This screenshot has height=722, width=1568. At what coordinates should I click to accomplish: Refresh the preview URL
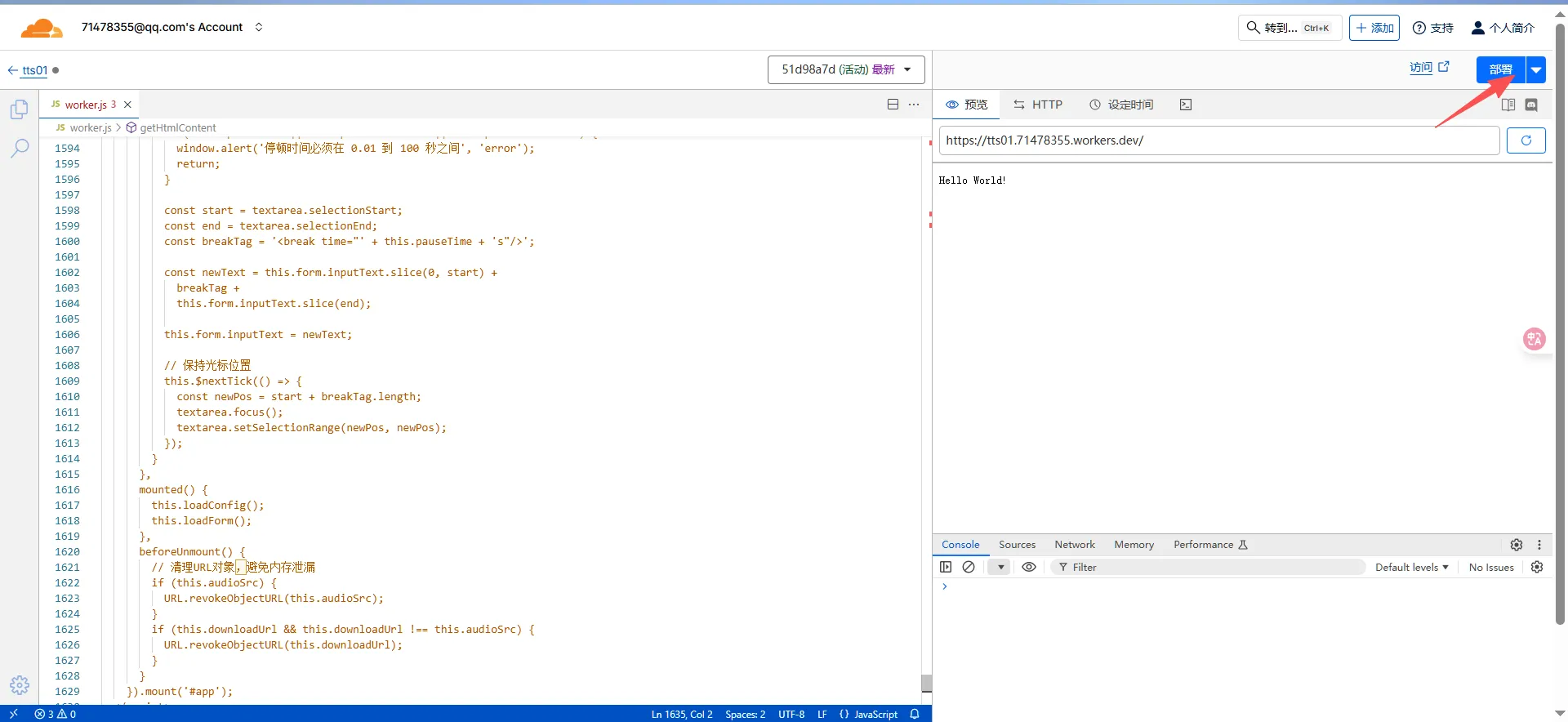coord(1526,140)
